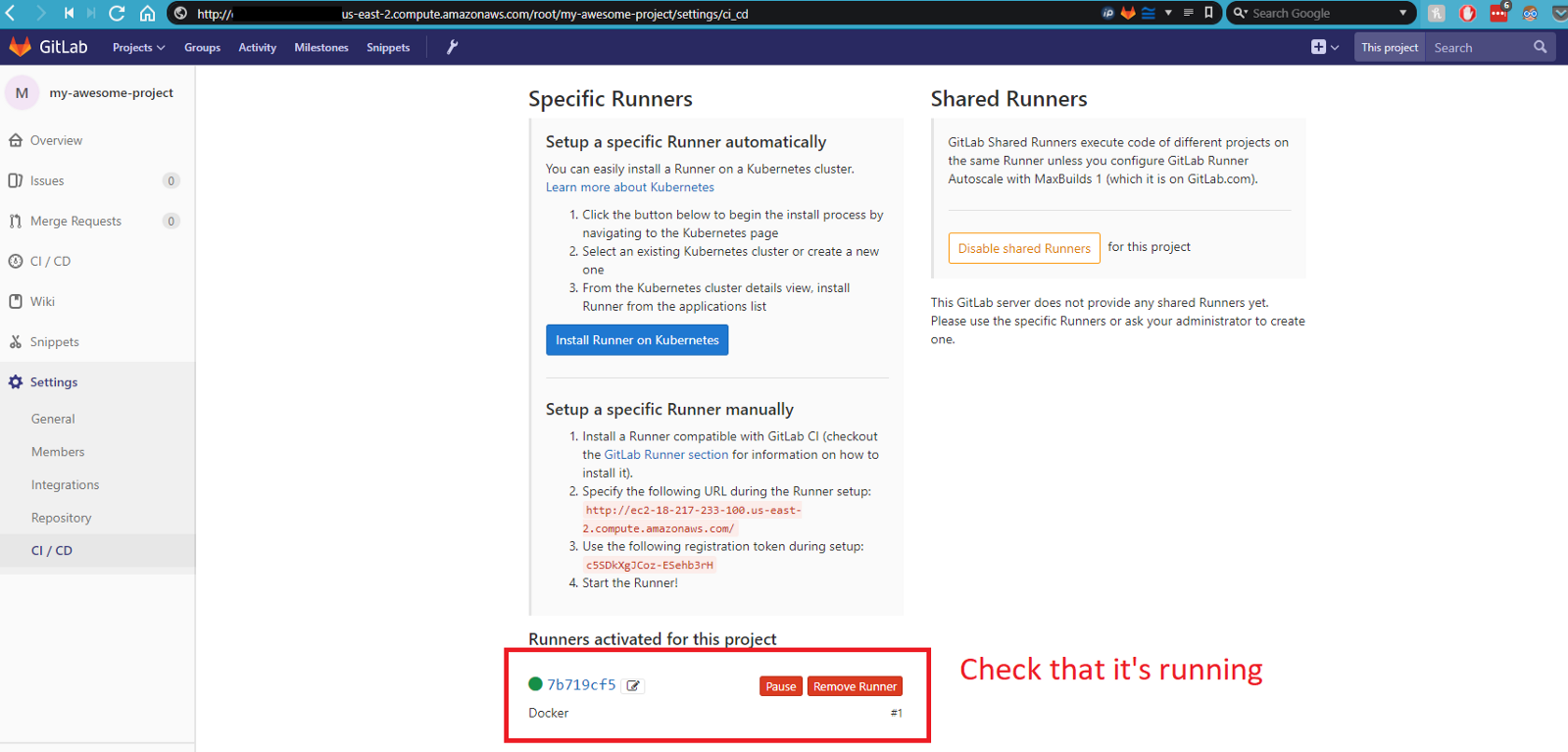
Task: Open Wiki in the sidebar
Action: (42, 301)
